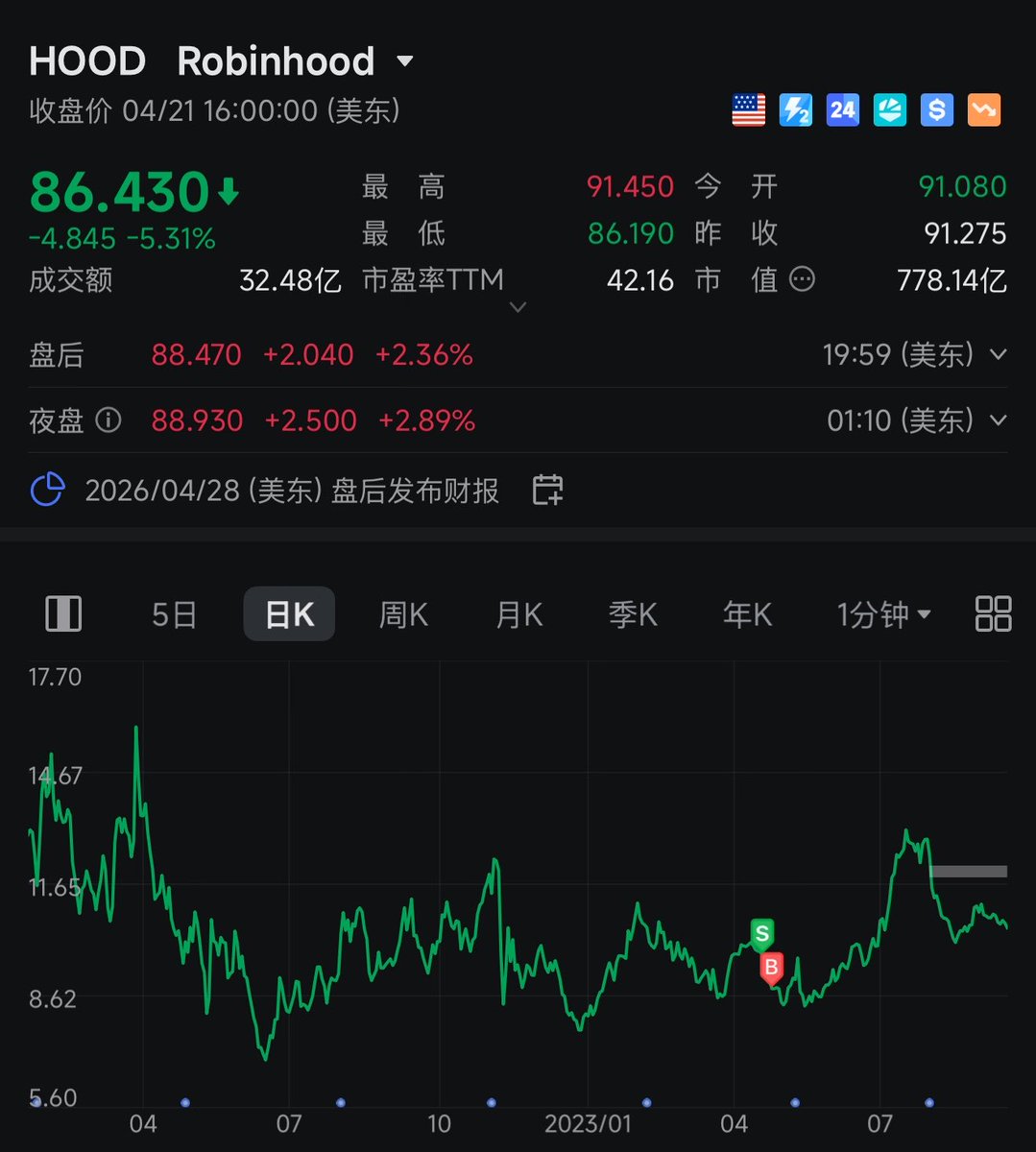Screen dimensions: 1036x1152
Task: Open the 盘后发布财报 earnings notice
Action: tap(292, 491)
